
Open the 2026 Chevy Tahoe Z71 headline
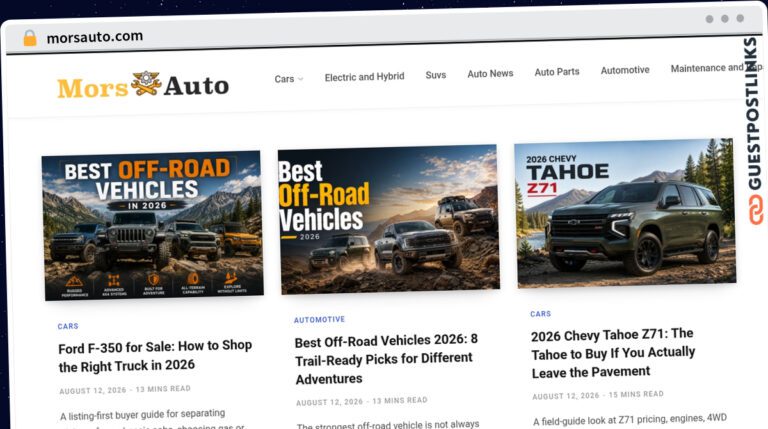(613, 353)
